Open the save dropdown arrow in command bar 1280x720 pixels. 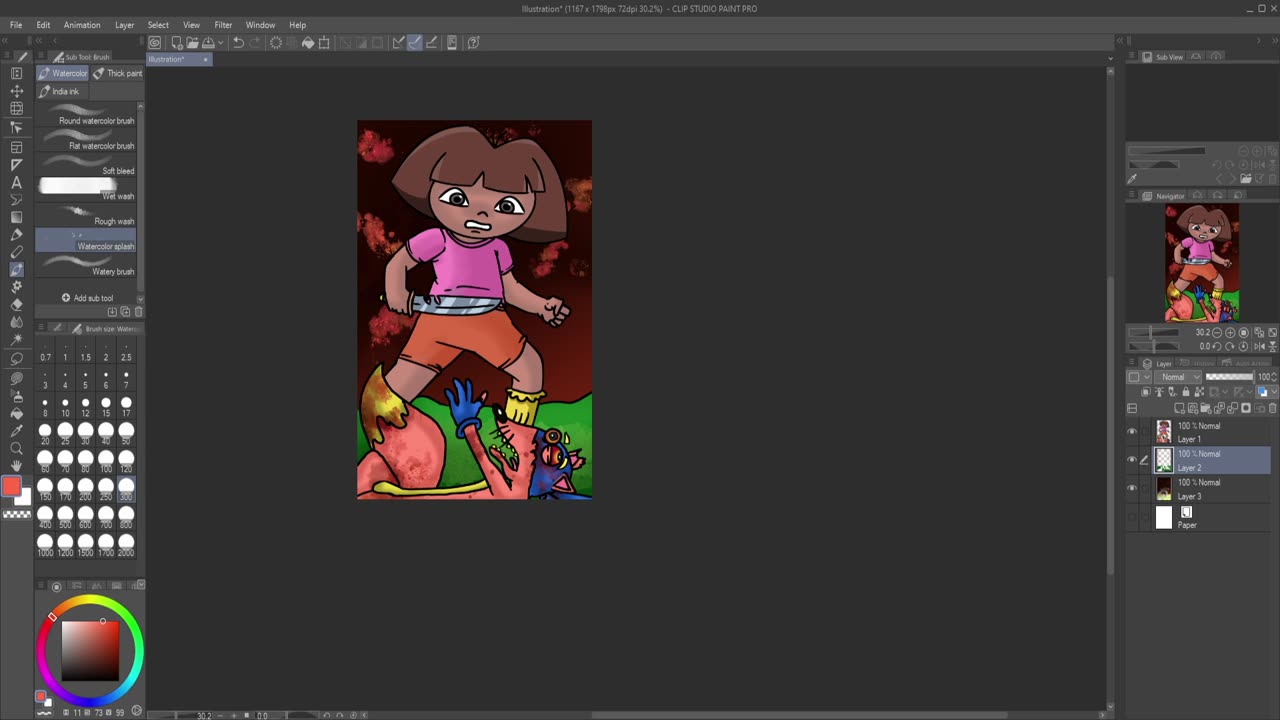[220, 42]
